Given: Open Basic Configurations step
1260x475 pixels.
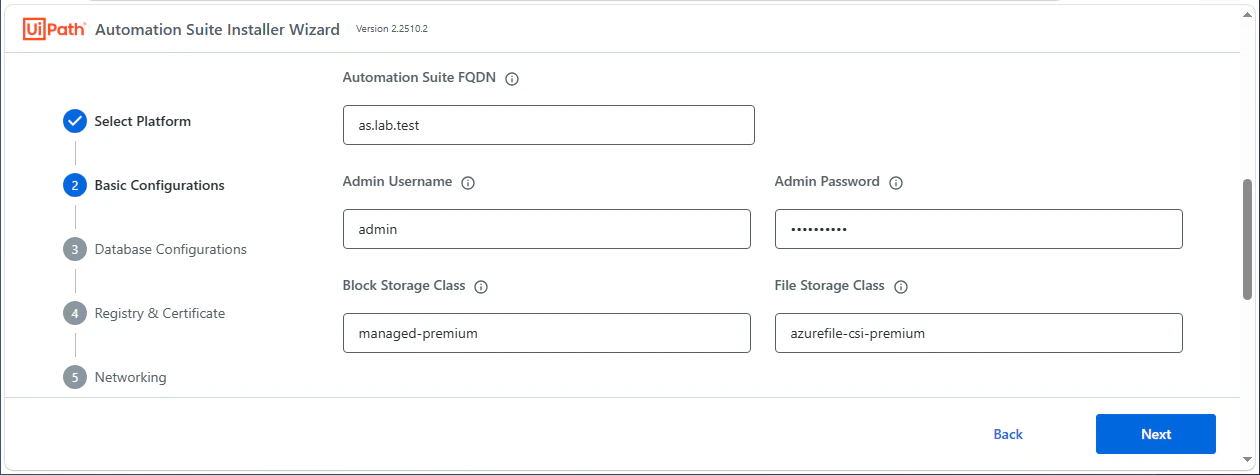Looking at the screenshot, I should click(x=160, y=185).
